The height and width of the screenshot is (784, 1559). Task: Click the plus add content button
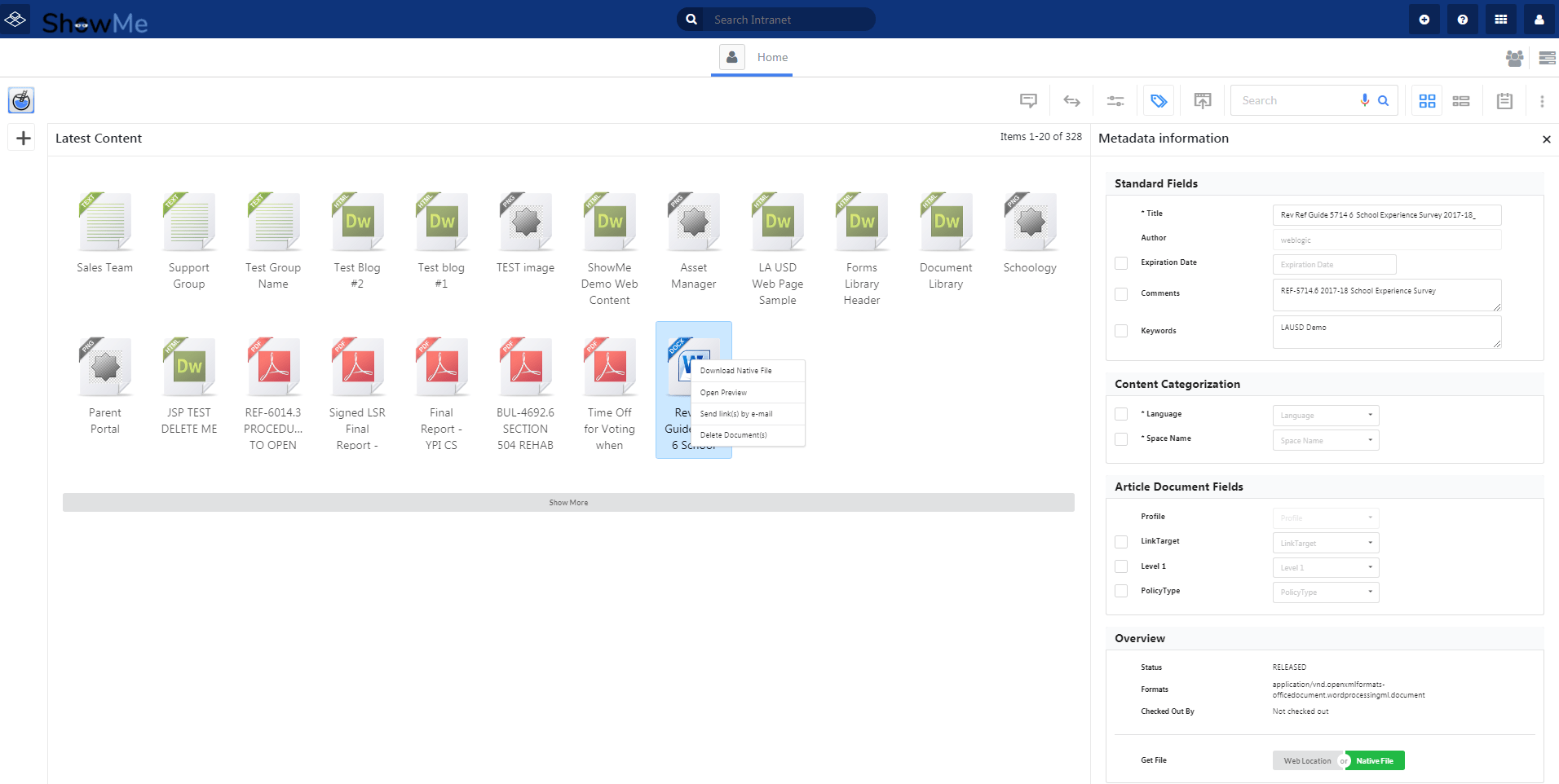coord(24,139)
